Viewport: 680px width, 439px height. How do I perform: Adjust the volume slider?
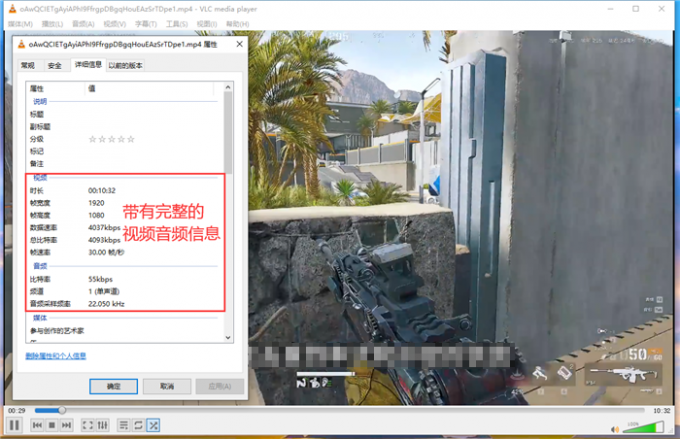pyautogui.click(x=643, y=428)
